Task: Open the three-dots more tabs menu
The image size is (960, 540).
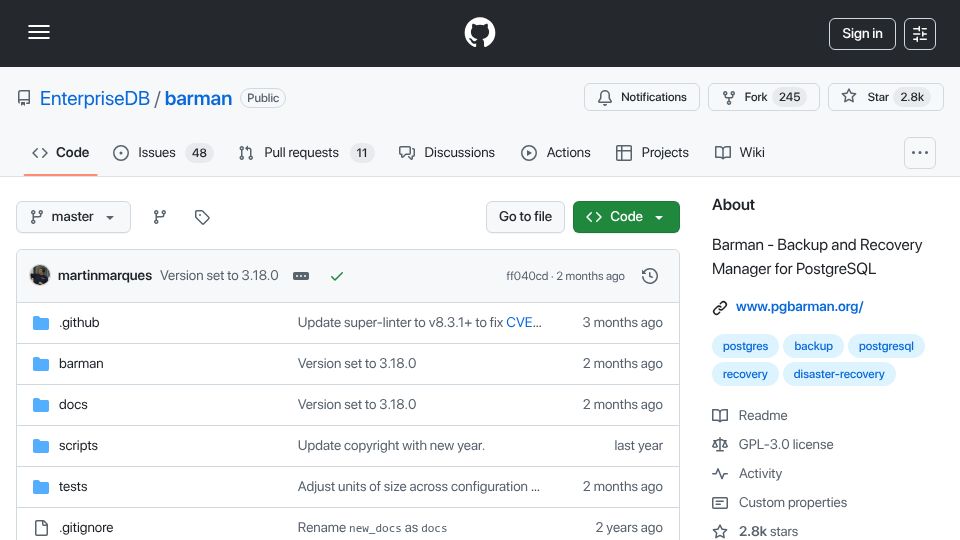Action: [920, 153]
